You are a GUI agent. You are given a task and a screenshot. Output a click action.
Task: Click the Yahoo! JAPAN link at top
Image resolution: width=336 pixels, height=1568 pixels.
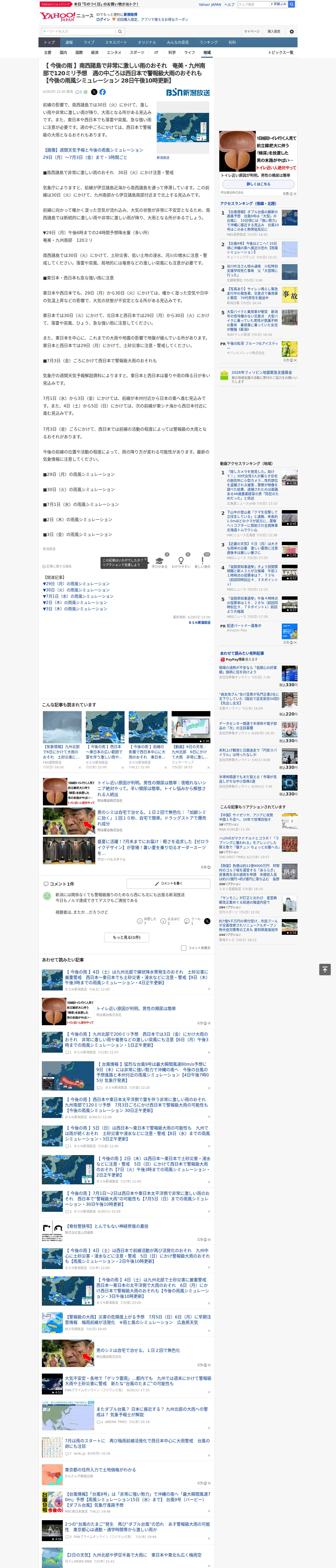[210, 4]
